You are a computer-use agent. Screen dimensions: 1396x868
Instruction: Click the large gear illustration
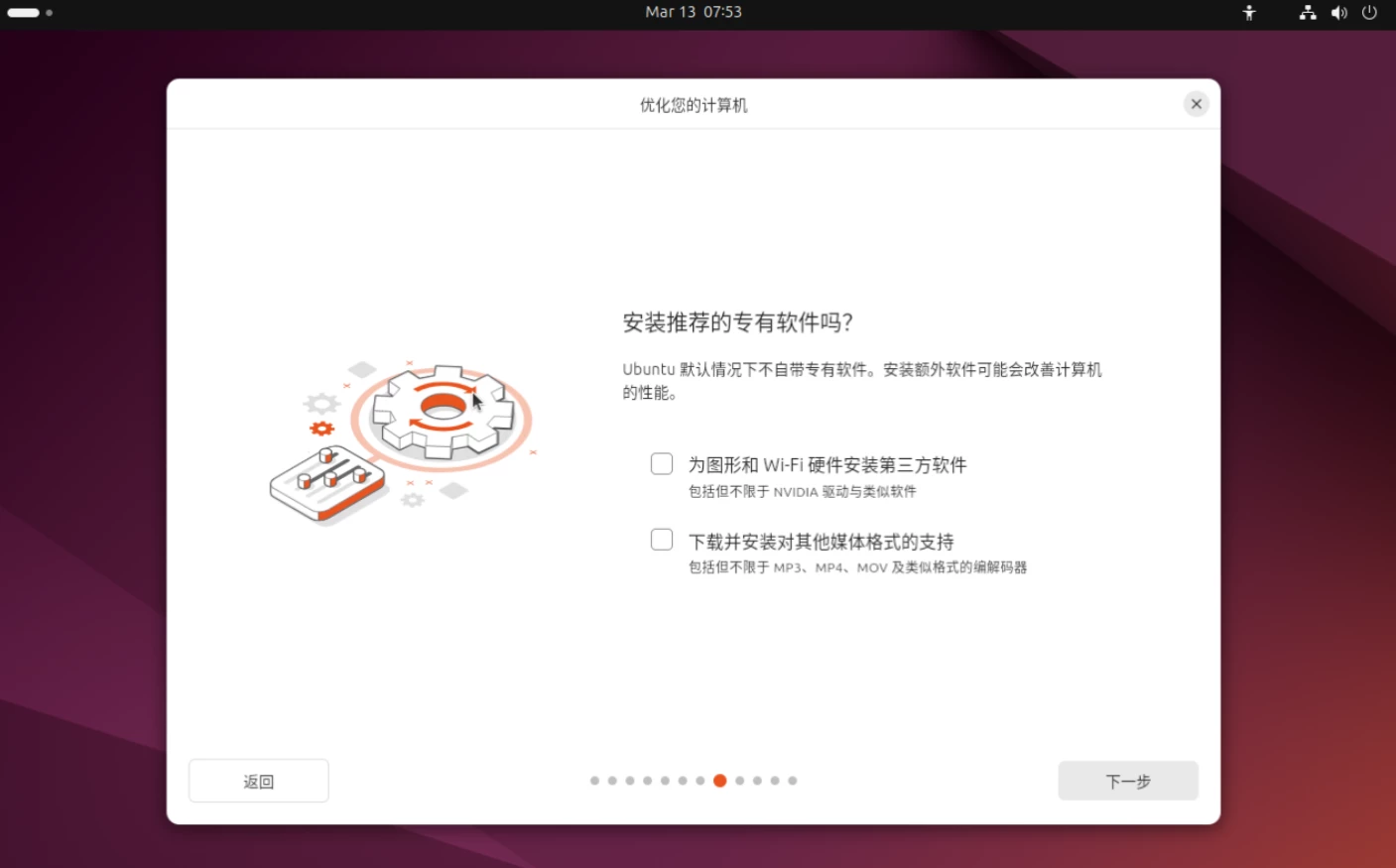443,411
